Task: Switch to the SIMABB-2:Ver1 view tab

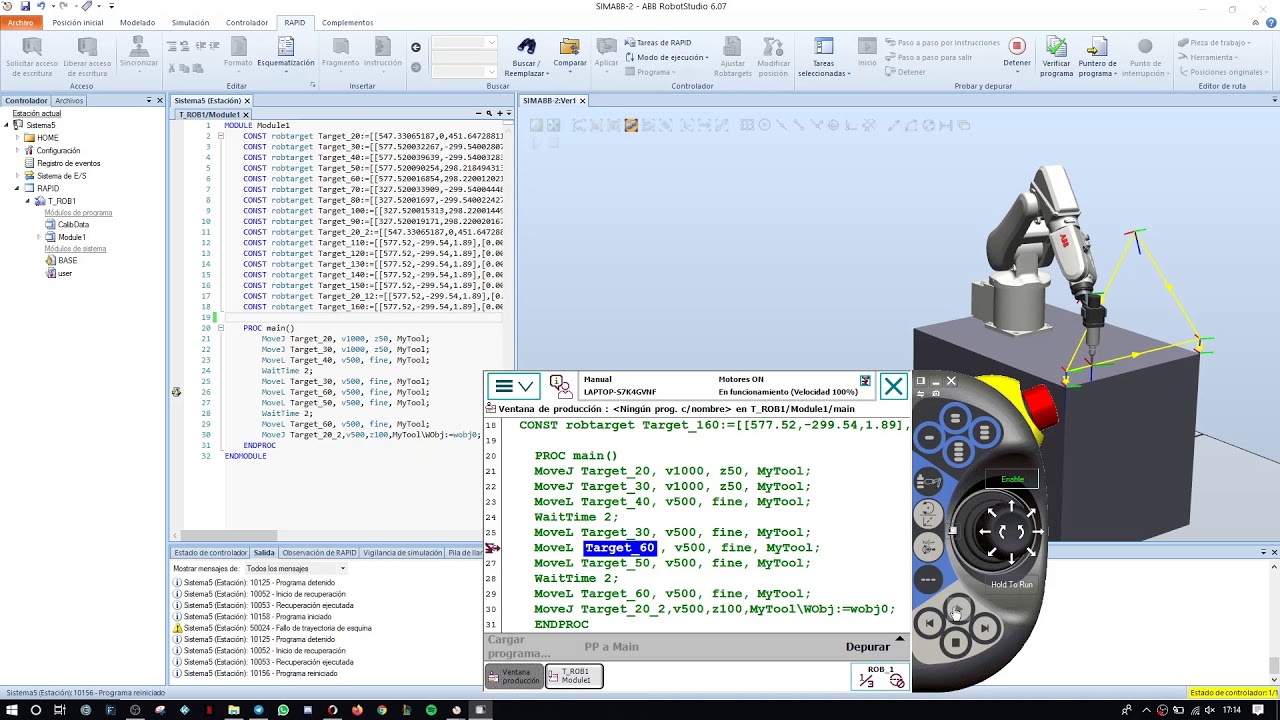Action: tap(549, 100)
